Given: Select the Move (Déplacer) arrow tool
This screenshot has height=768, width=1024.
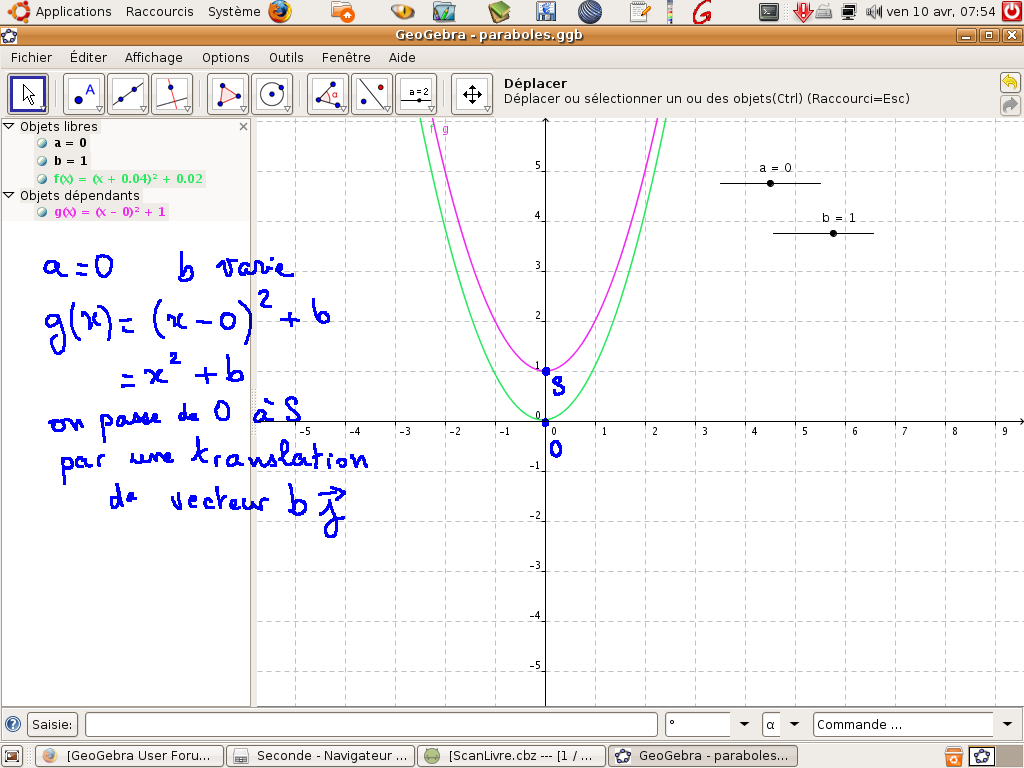Looking at the screenshot, I should coord(28,94).
